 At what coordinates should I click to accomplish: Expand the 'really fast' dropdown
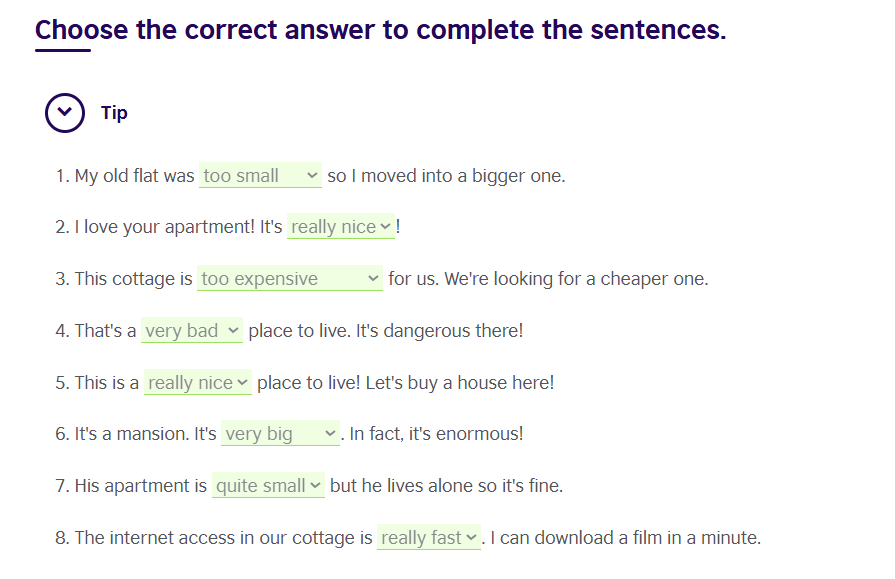click(x=429, y=538)
